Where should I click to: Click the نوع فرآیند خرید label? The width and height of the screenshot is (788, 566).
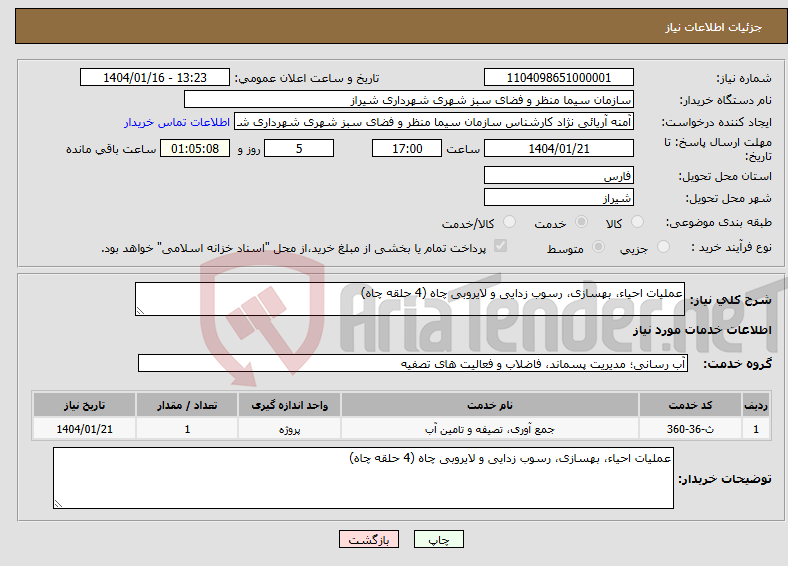[x=731, y=247]
